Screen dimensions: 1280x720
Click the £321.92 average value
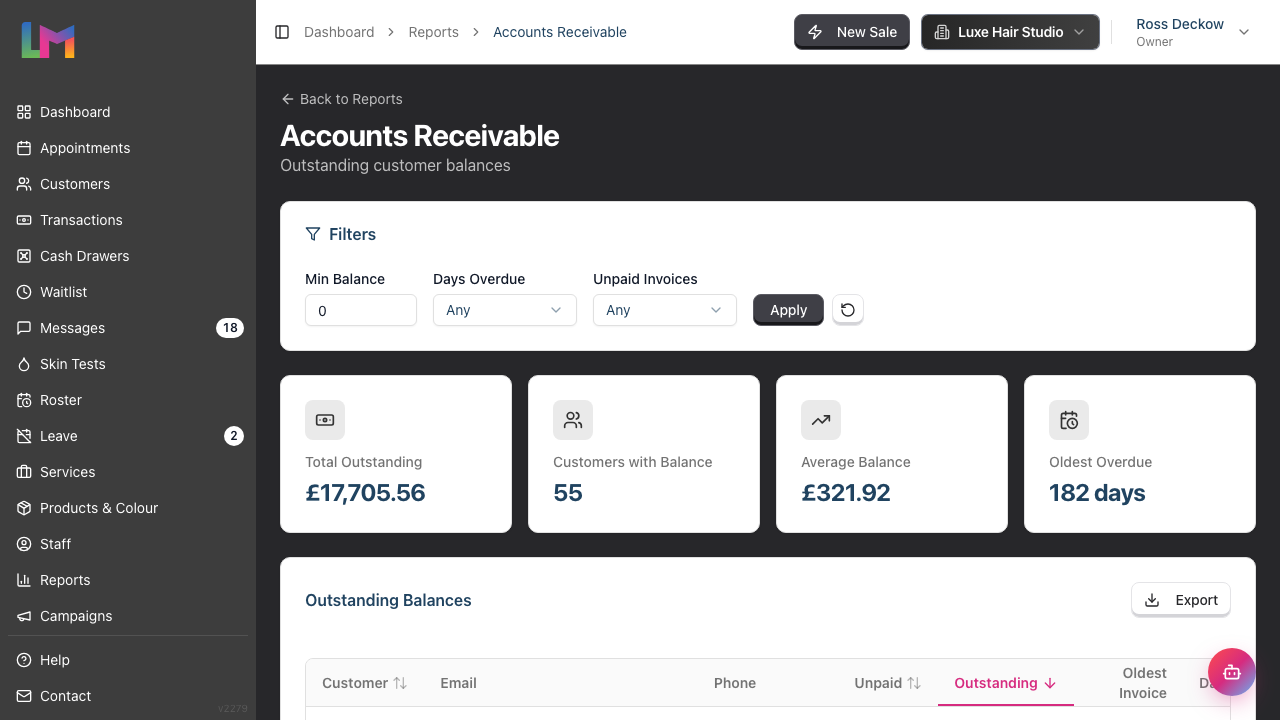coord(846,493)
